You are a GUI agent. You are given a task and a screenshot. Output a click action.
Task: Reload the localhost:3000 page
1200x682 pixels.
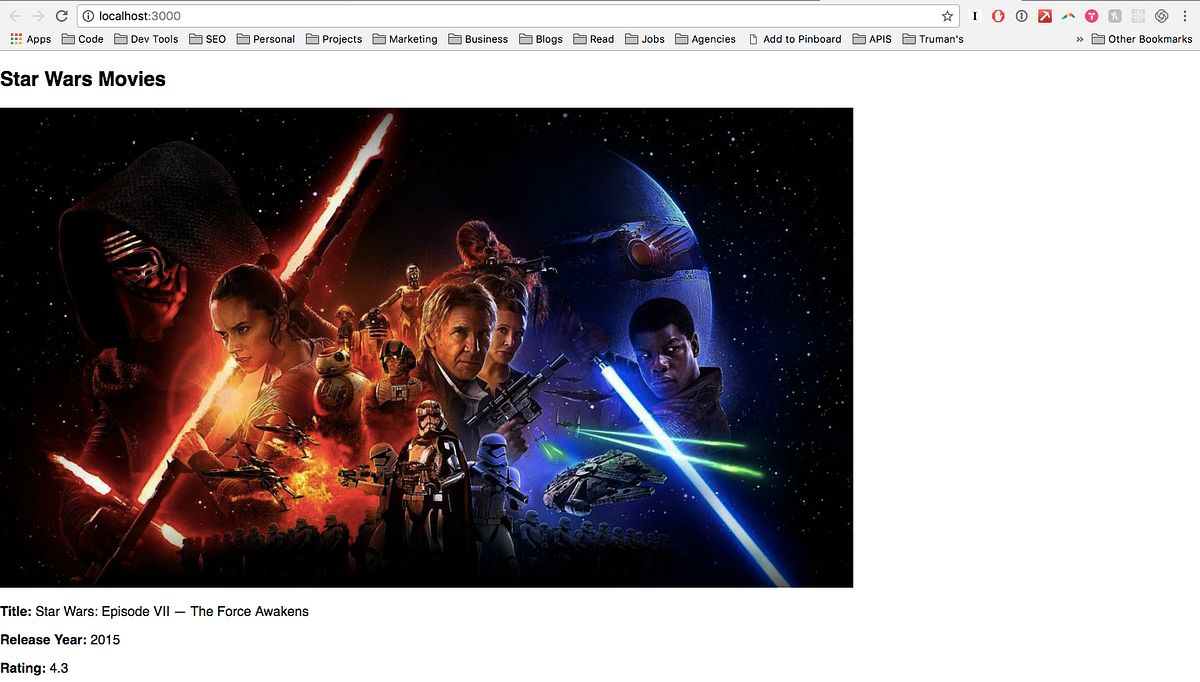click(62, 16)
